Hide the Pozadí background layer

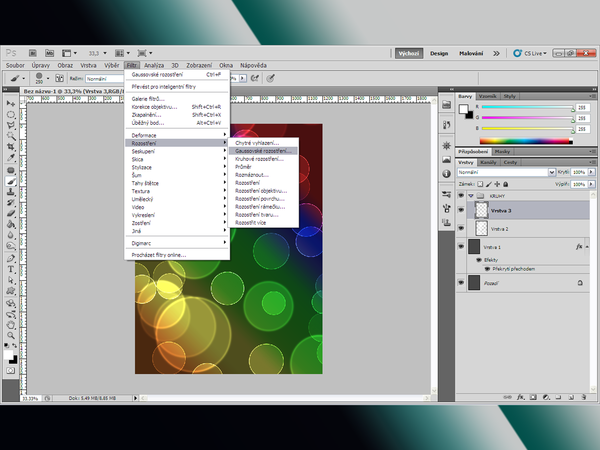[x=460, y=283]
